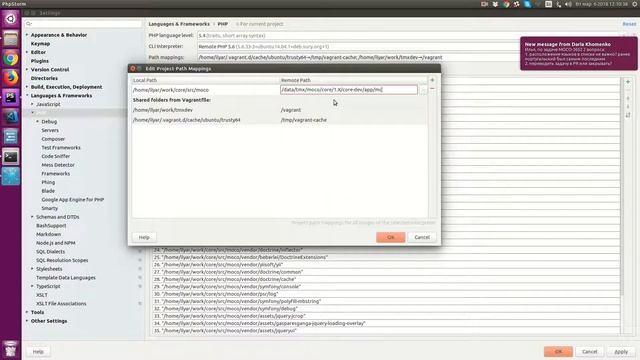Expand the TypeScript settings node
The width and height of the screenshot is (640, 360).
click(x=33, y=287)
